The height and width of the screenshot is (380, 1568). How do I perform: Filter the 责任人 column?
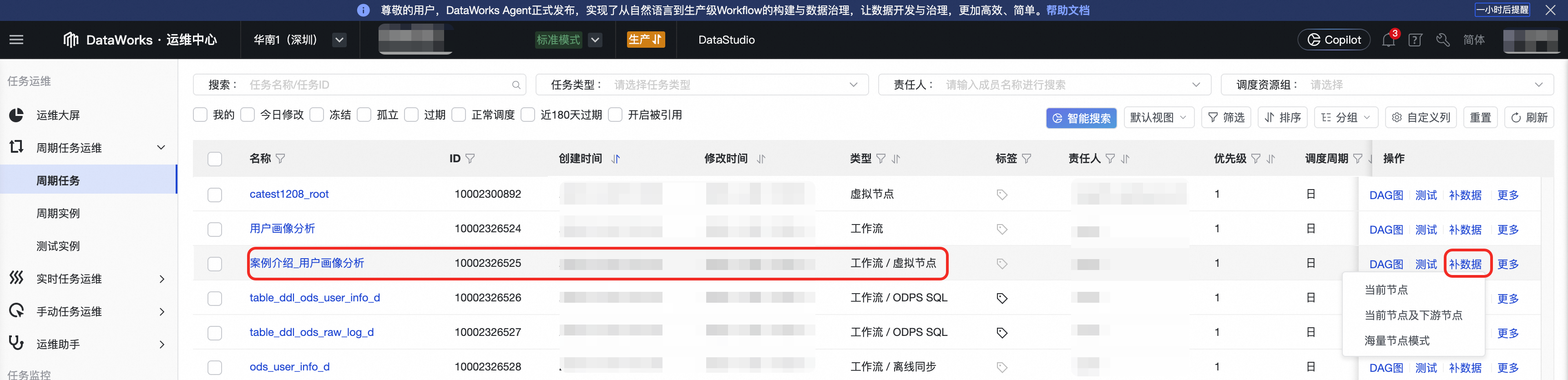[x=1110, y=159]
